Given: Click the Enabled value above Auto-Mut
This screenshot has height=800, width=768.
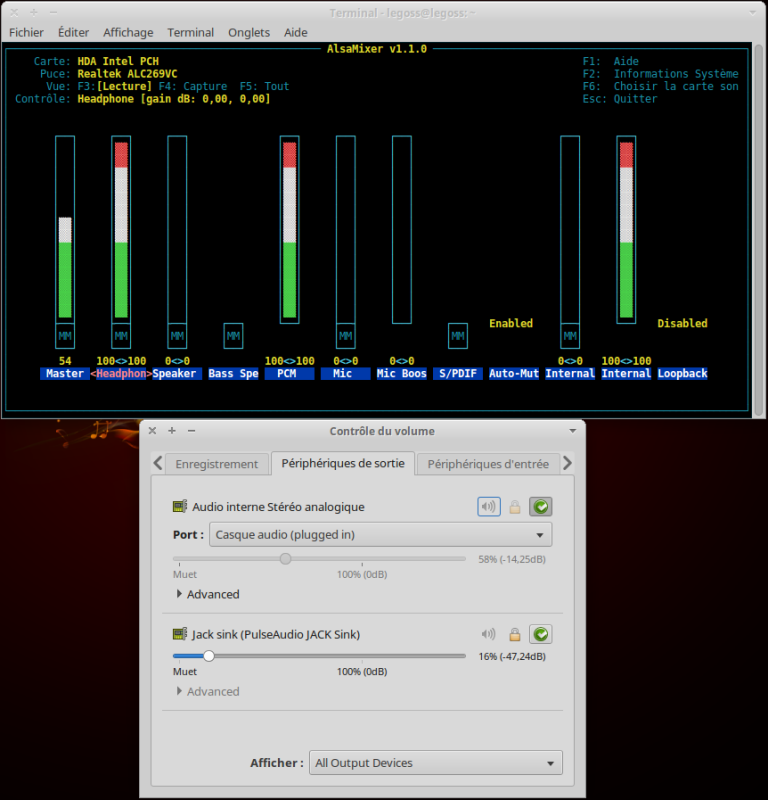Looking at the screenshot, I should [511, 323].
